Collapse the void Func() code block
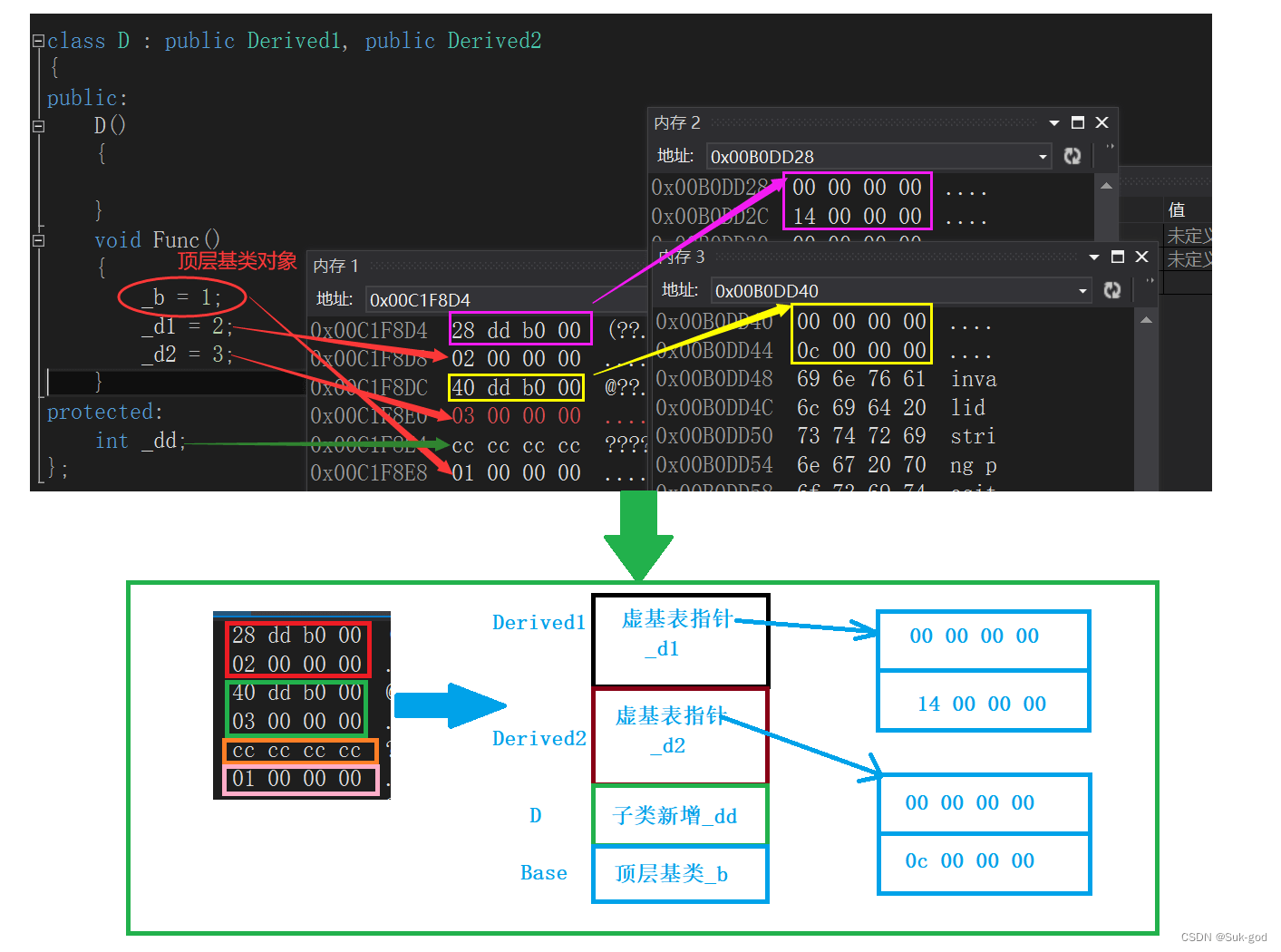 tap(38, 240)
